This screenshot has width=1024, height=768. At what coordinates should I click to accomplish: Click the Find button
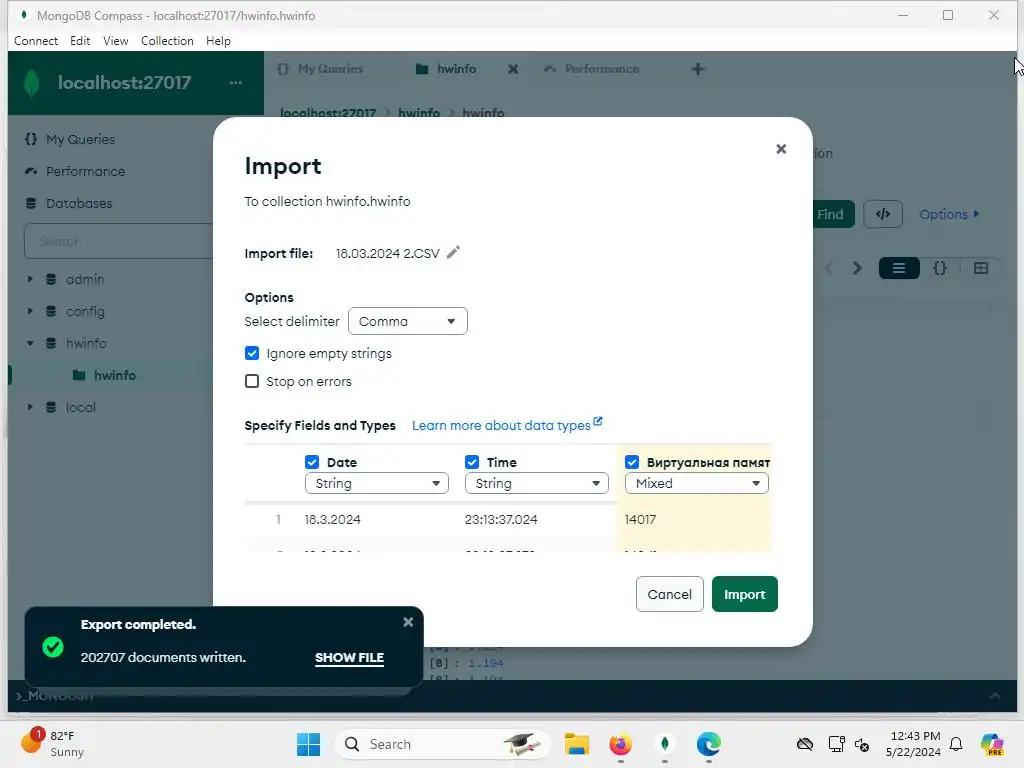coord(830,214)
